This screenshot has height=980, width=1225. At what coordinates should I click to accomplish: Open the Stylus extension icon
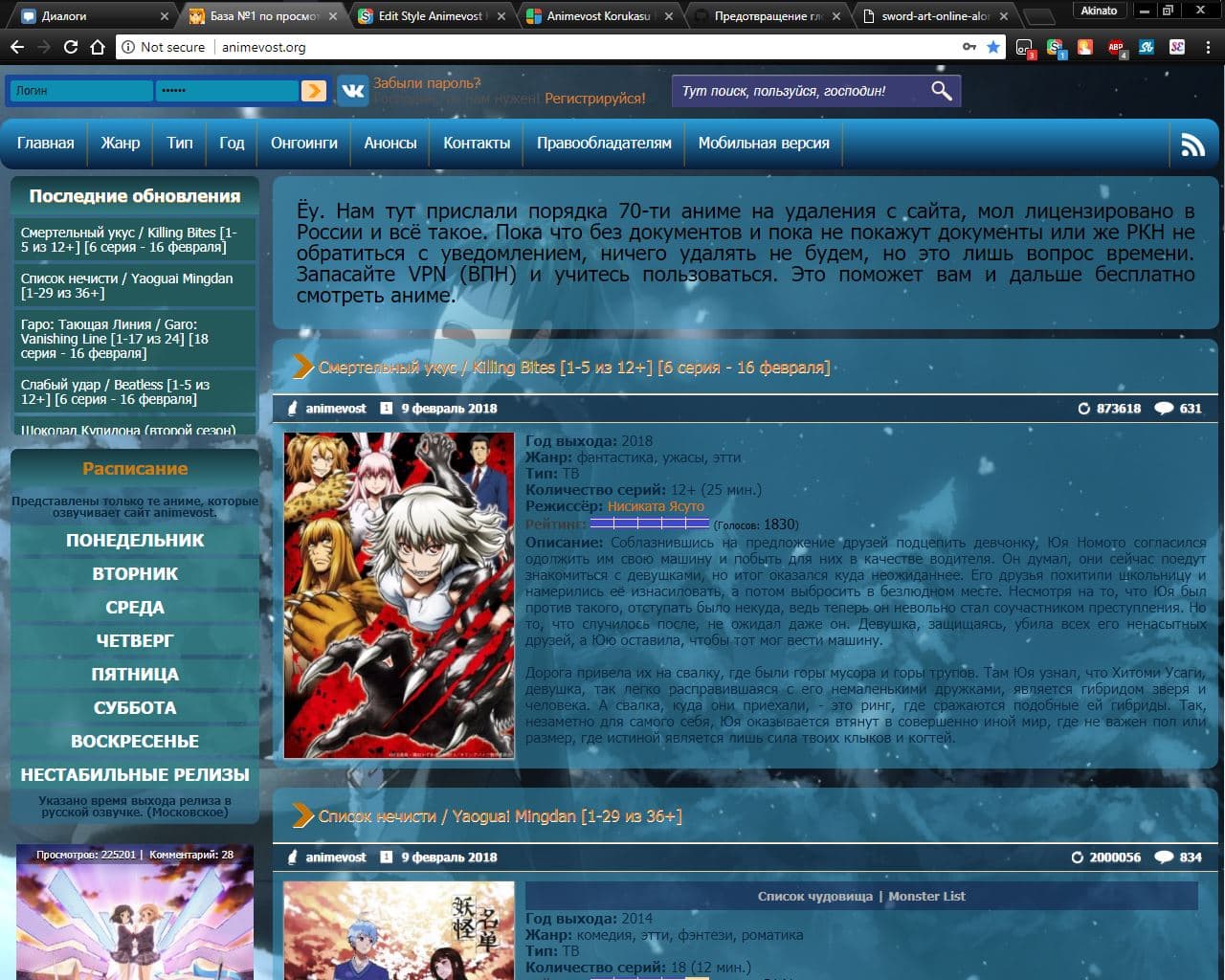coord(1147,46)
